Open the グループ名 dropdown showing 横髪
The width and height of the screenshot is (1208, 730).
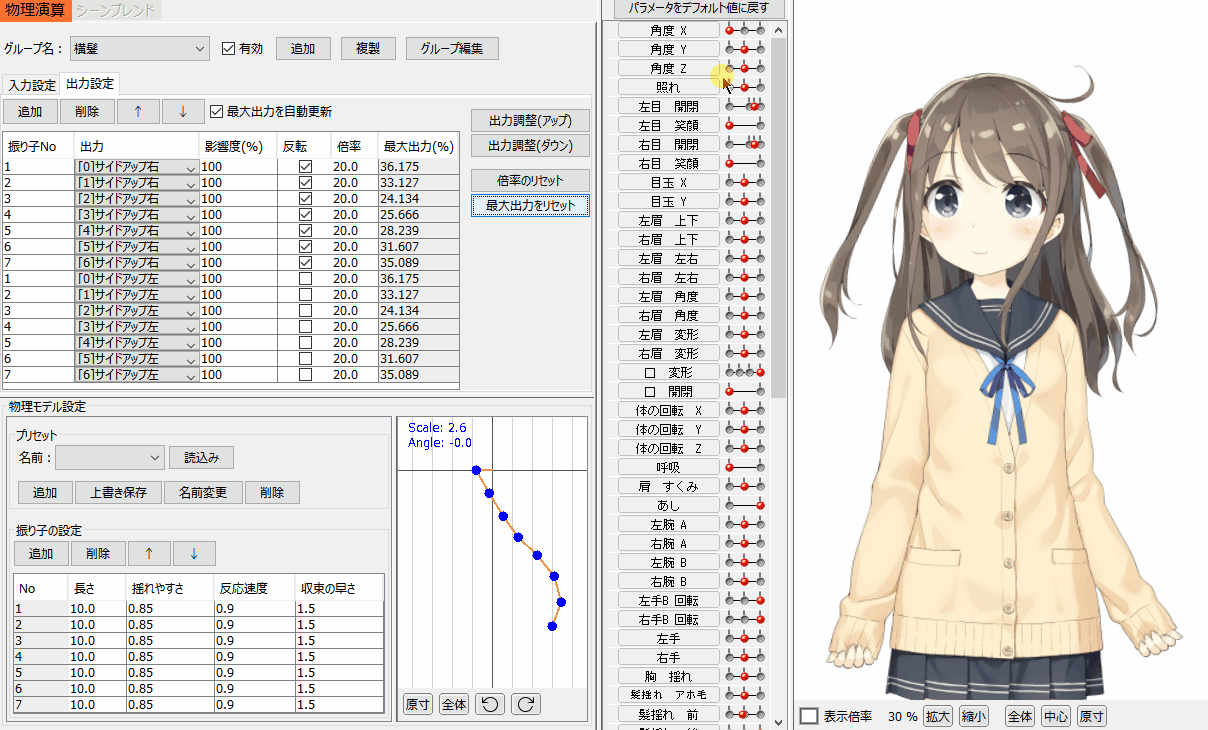pyautogui.click(x=140, y=48)
